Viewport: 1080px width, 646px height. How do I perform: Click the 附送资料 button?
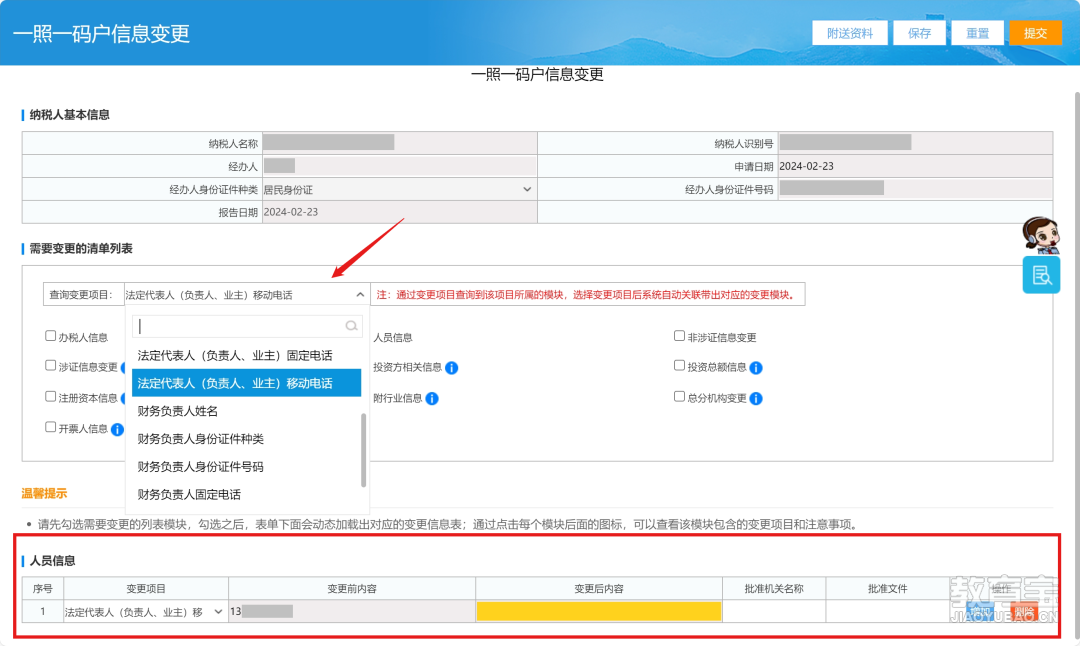(849, 33)
